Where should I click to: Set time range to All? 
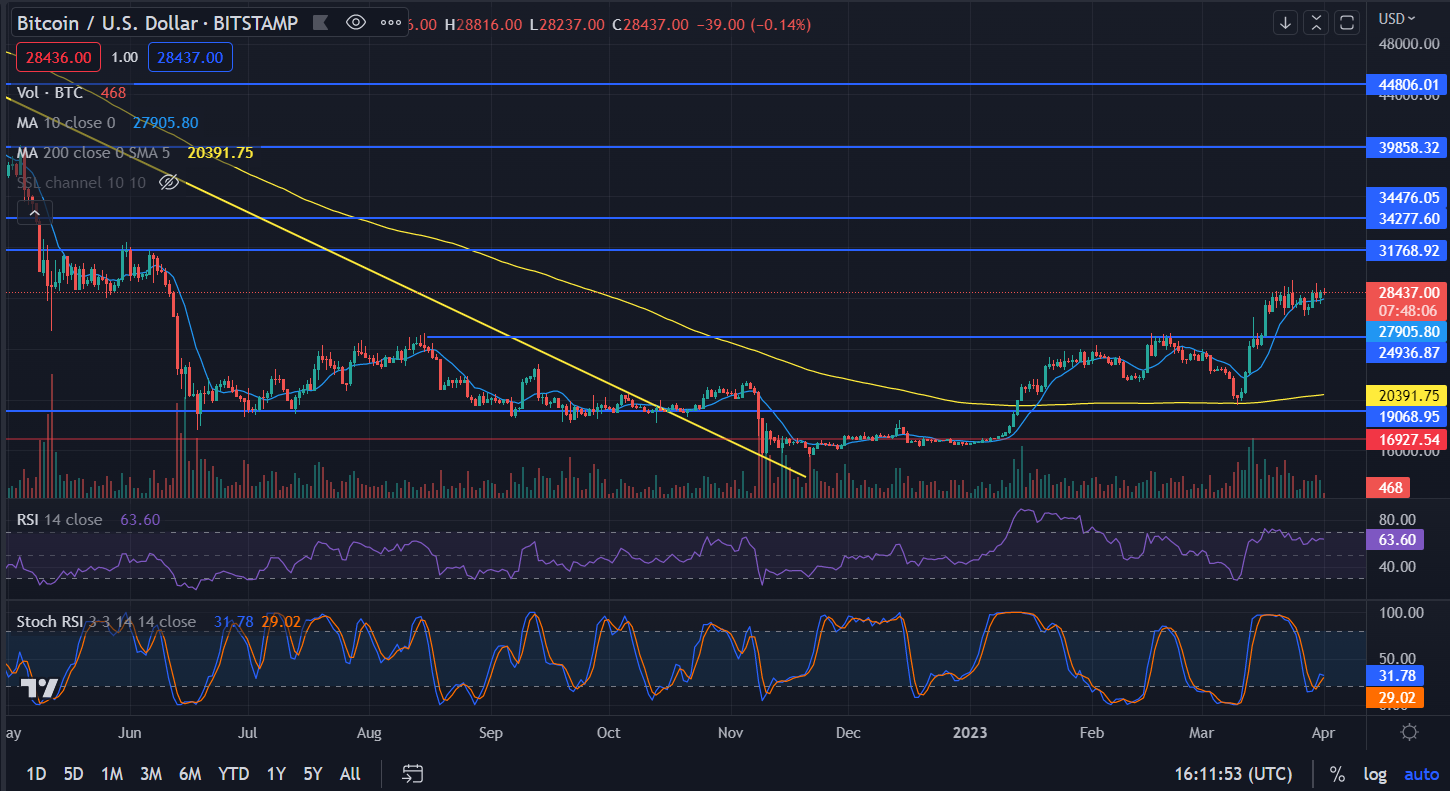pyautogui.click(x=350, y=773)
